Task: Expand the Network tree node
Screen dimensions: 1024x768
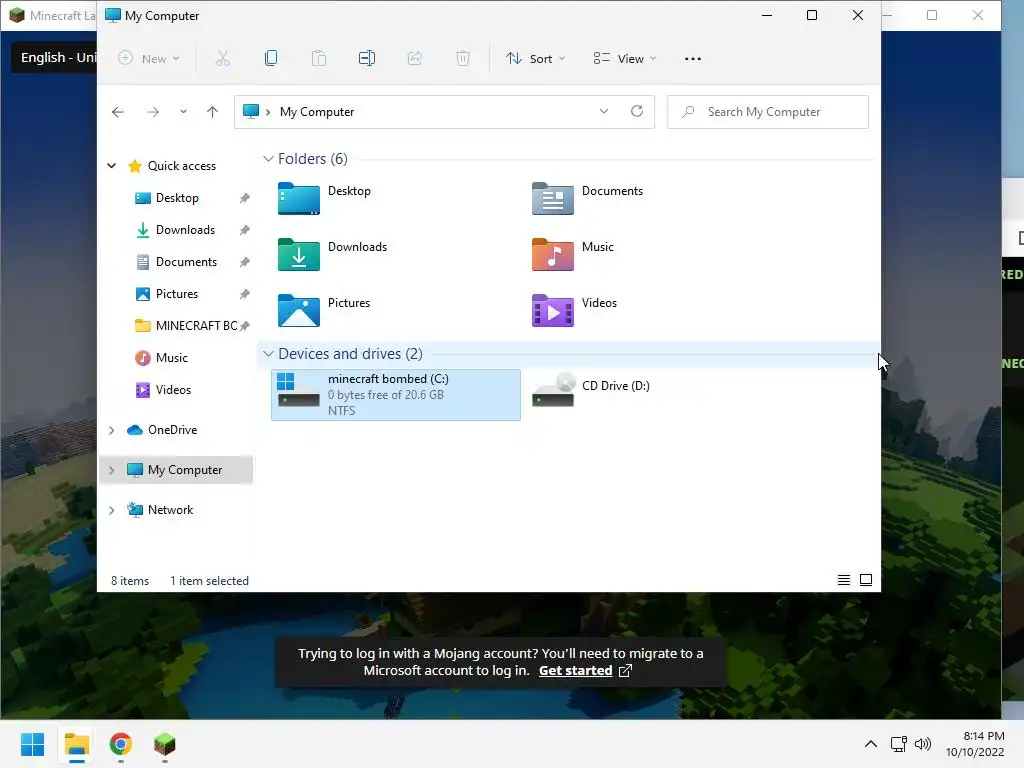Action: click(x=112, y=510)
